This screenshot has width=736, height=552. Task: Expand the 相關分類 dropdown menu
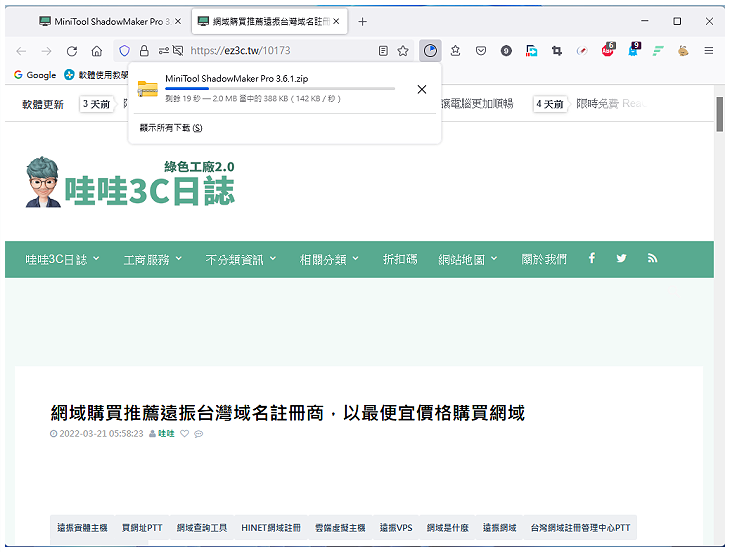tap(329, 260)
